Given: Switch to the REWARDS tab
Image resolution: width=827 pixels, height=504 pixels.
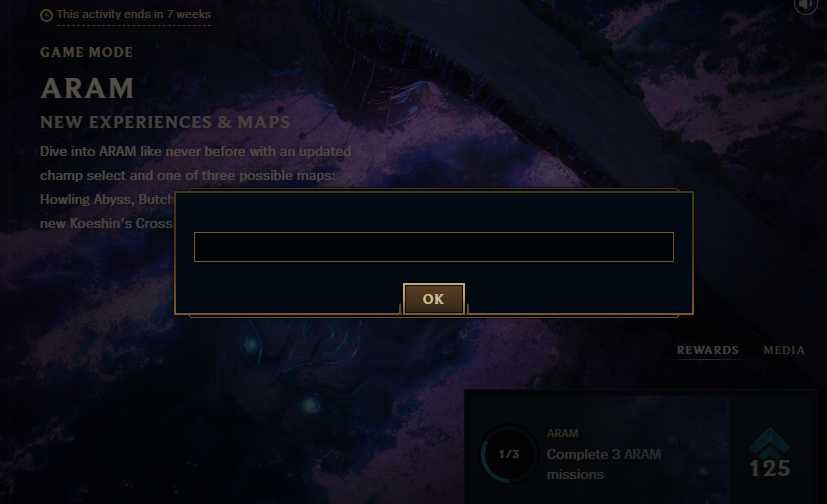Looking at the screenshot, I should [x=707, y=350].
